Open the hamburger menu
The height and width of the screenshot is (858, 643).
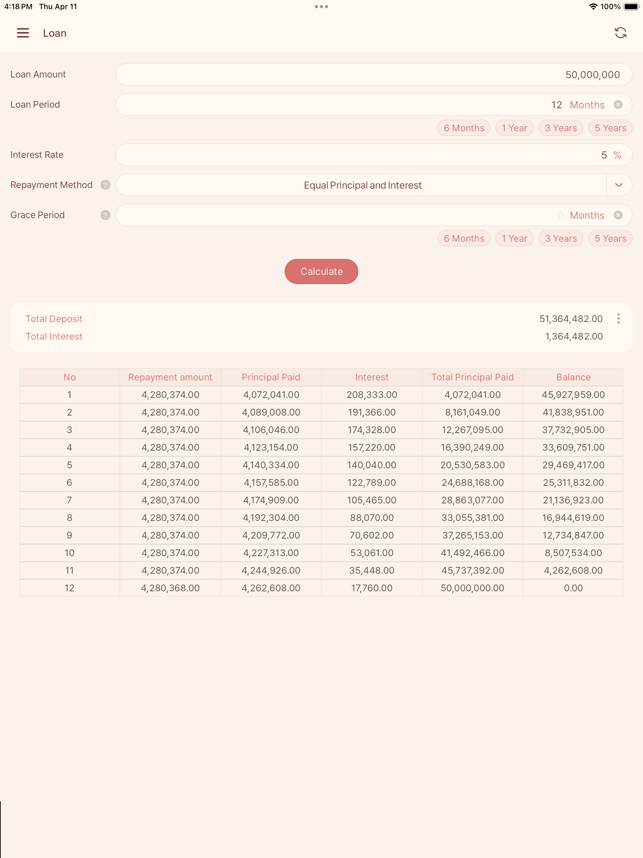(x=23, y=33)
